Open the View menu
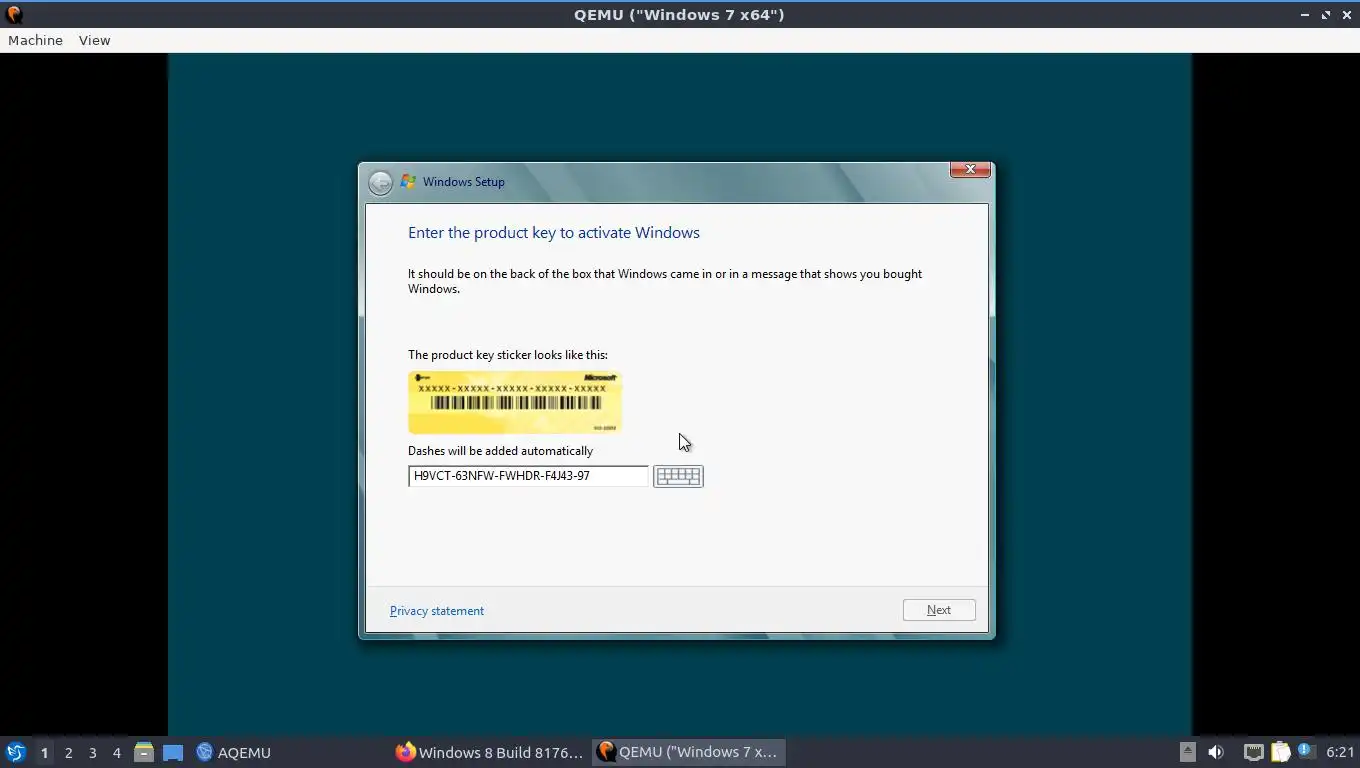This screenshot has width=1360, height=768. [94, 40]
